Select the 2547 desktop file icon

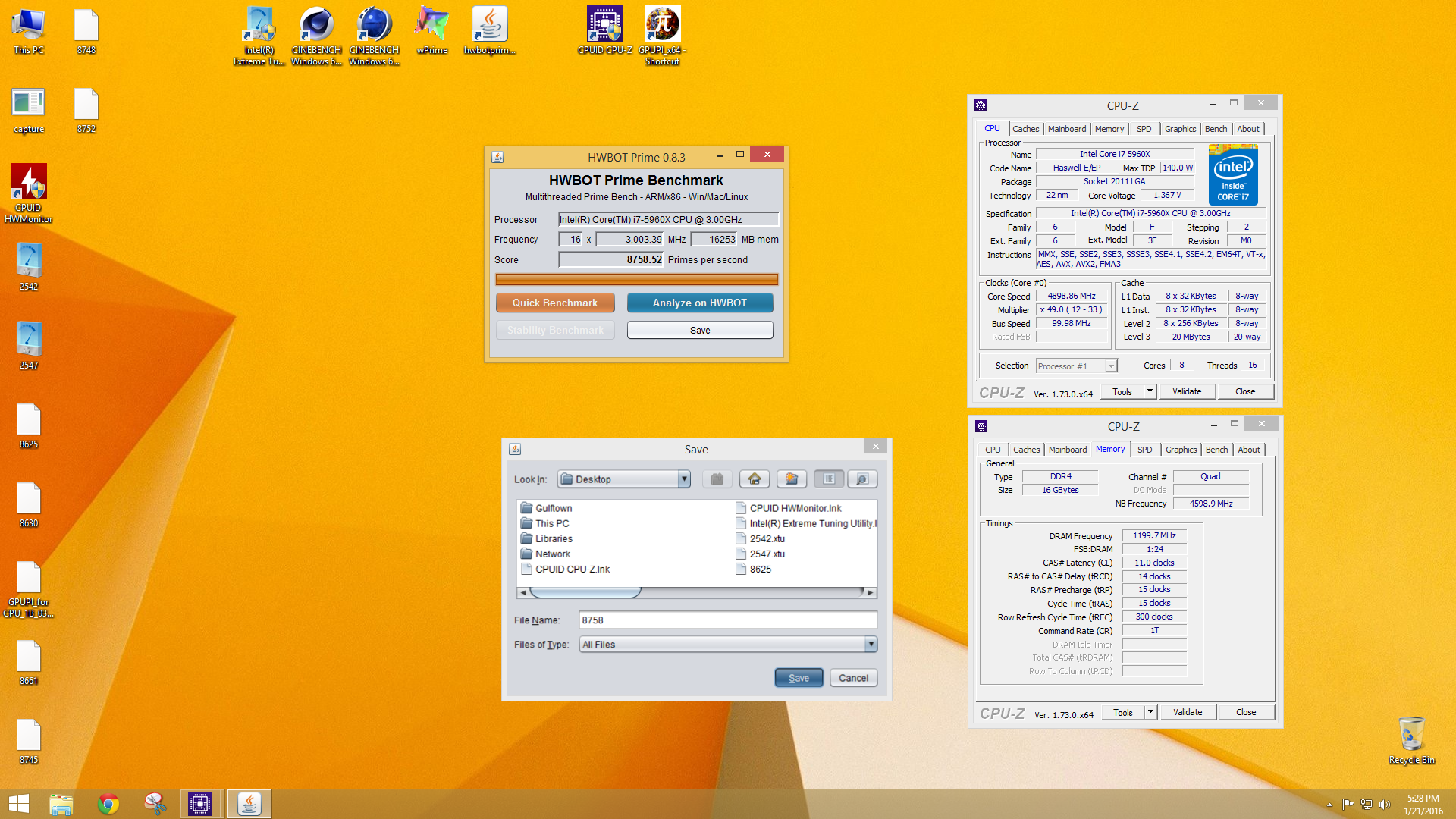tap(29, 346)
